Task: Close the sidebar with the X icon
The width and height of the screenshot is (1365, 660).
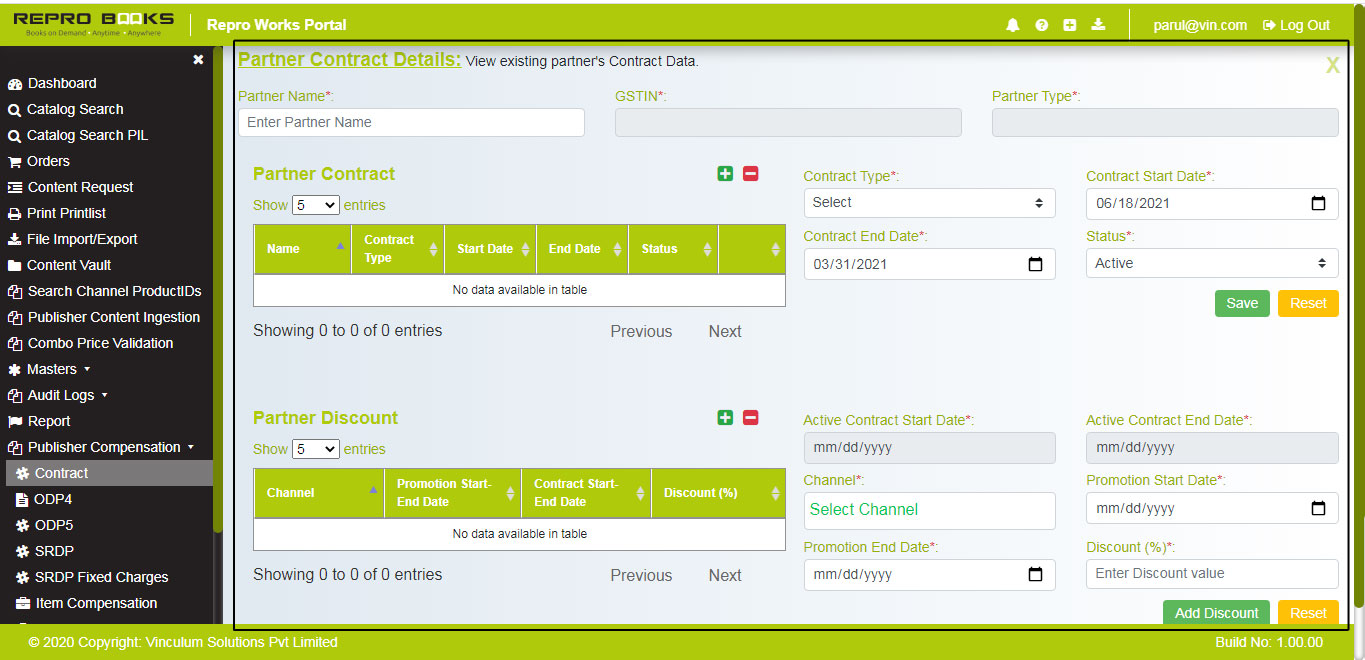Action: 198,60
